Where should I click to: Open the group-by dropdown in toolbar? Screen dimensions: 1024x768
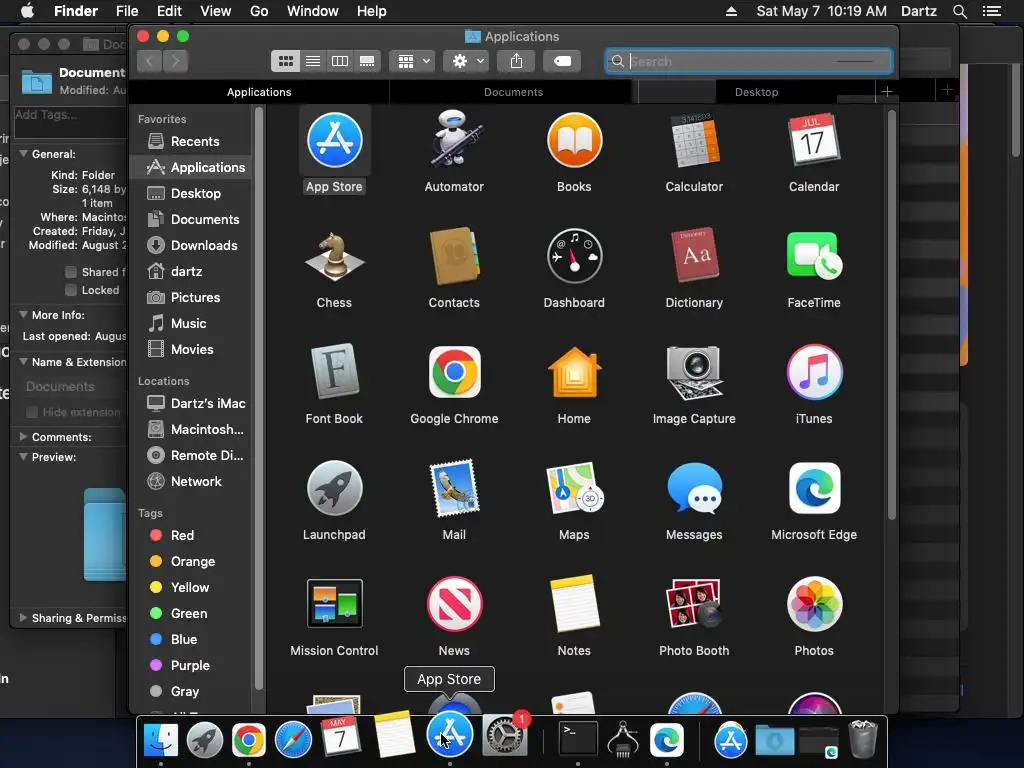[x=412, y=61]
